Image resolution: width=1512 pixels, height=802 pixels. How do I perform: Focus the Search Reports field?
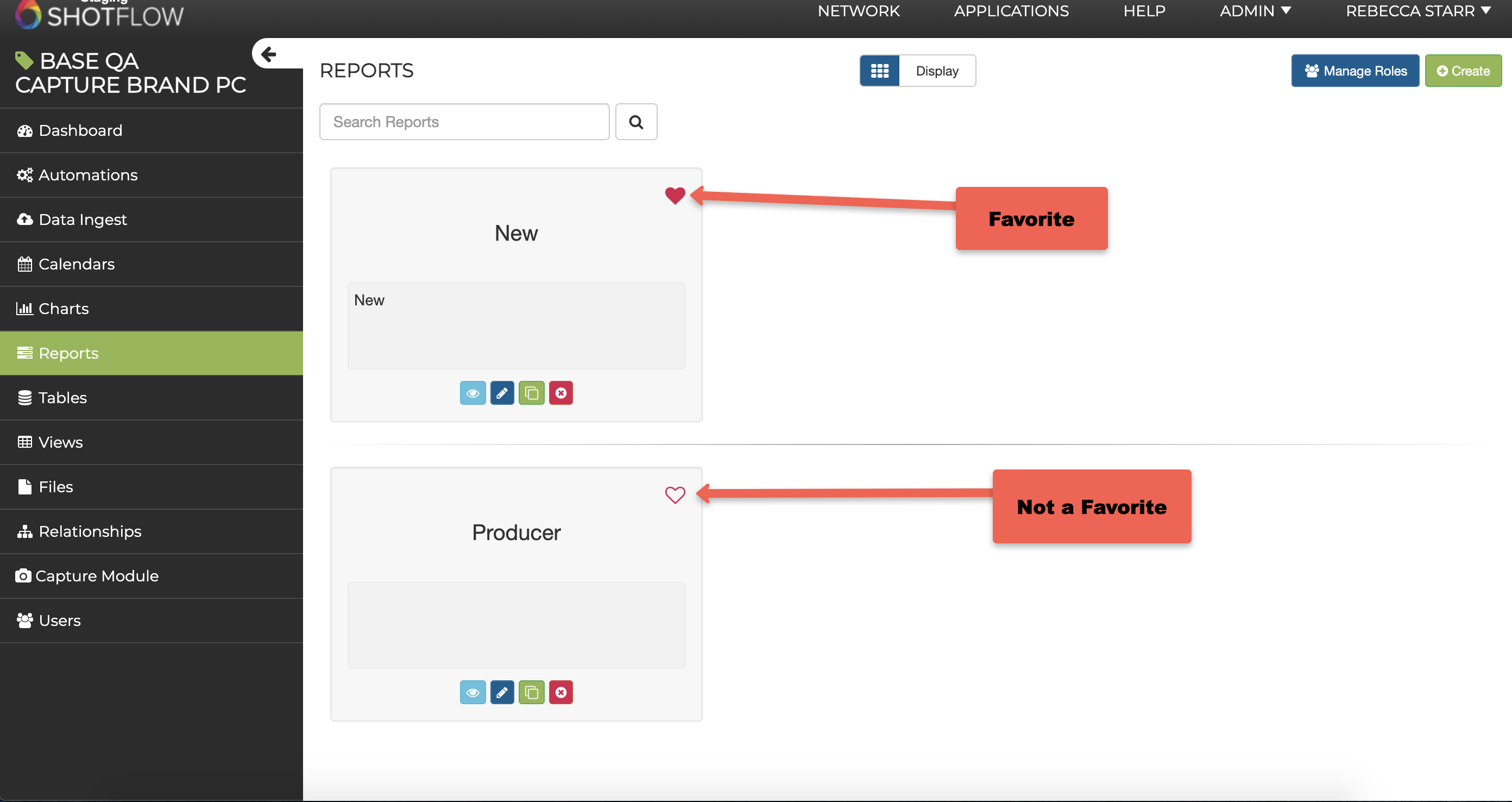coord(464,122)
